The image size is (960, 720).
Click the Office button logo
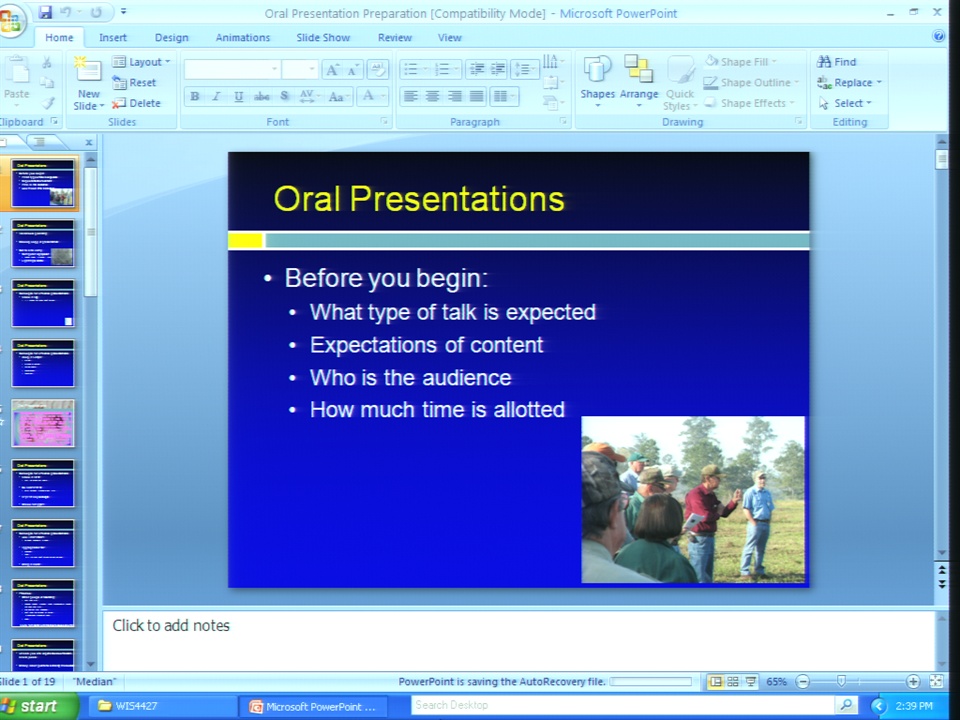pyautogui.click(x=10, y=22)
